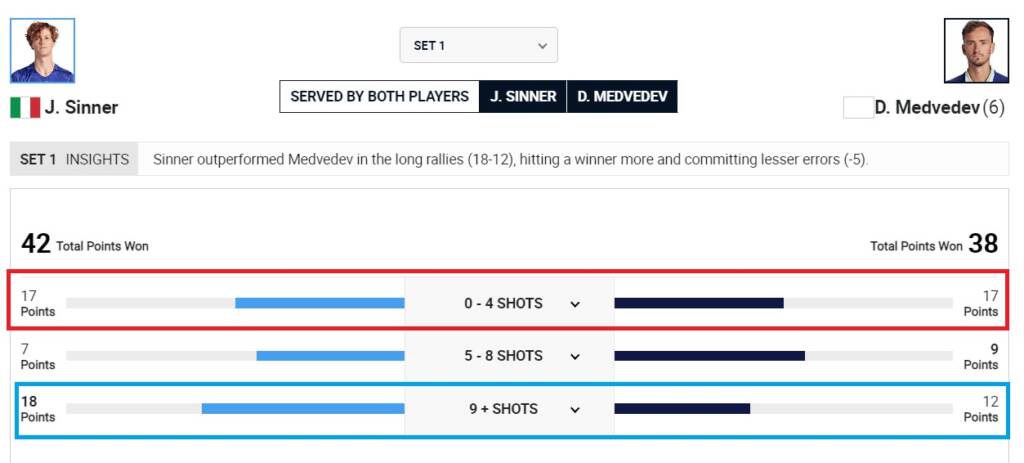Click Sinner's light blue 0-4 shots bar
Viewport: 1024px width, 463px height.
(319, 303)
